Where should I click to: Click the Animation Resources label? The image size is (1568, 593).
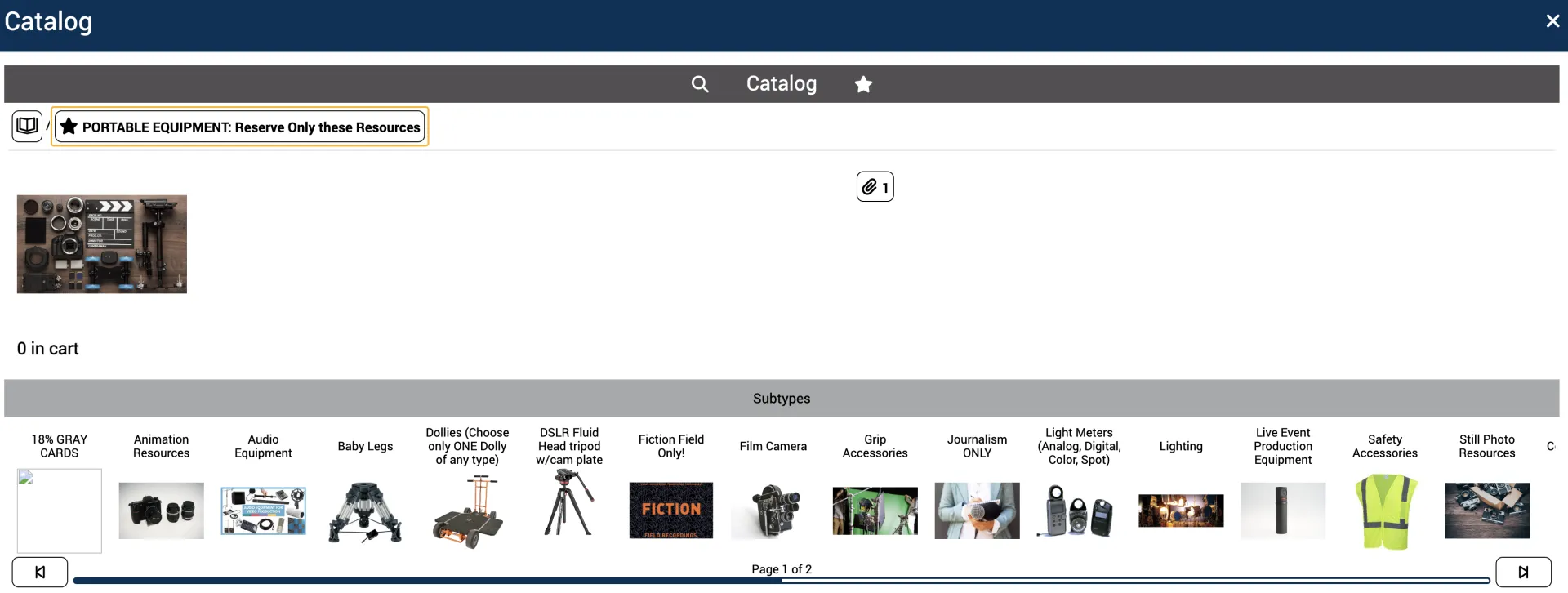(x=161, y=446)
